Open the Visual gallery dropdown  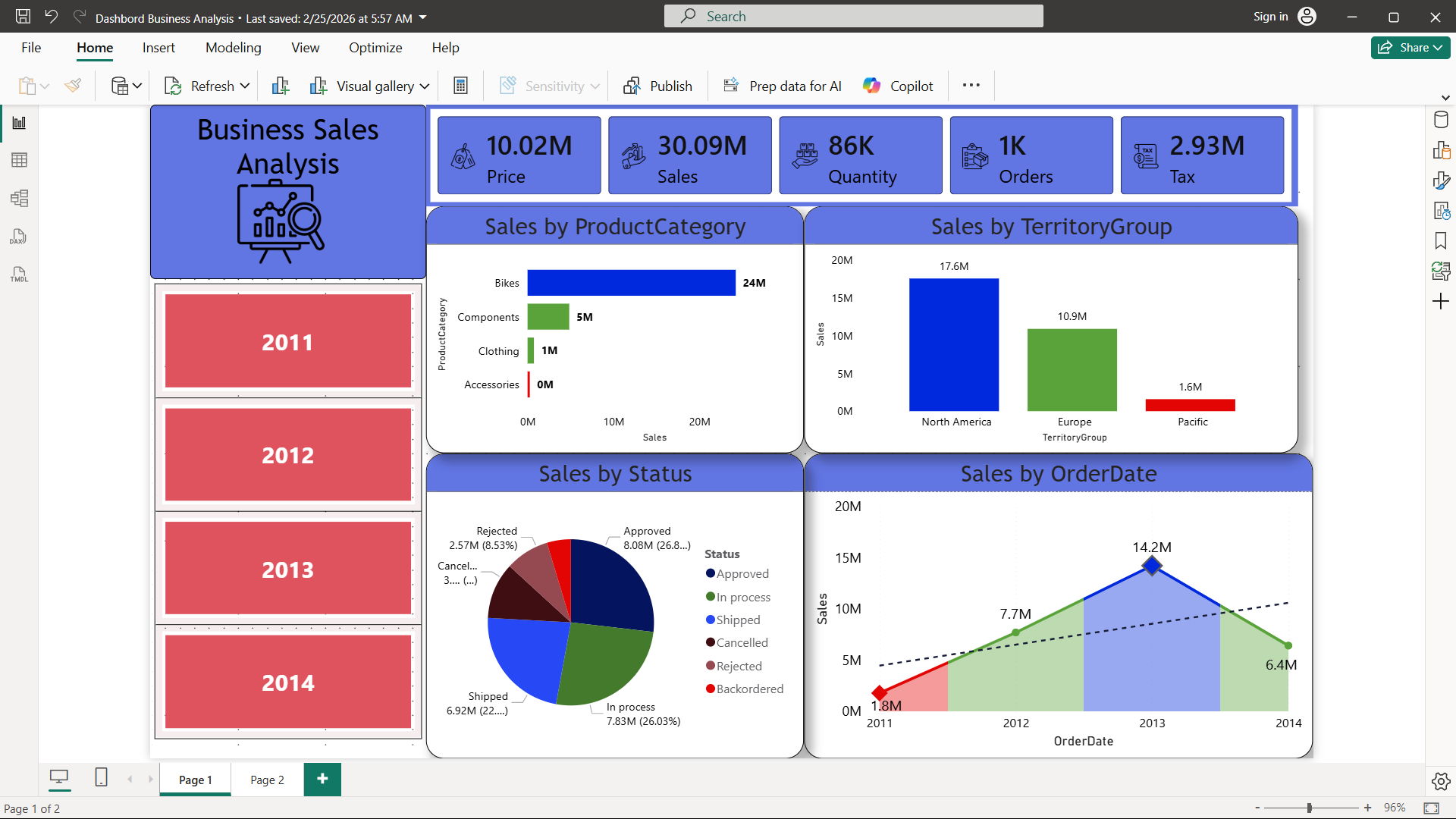425,86
